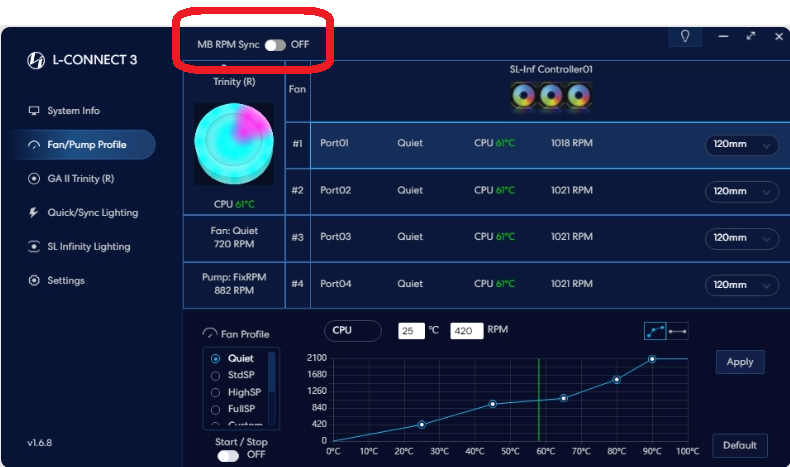The image size is (790, 467).
Task: Close the L-Connect window
Action: tap(778, 36)
